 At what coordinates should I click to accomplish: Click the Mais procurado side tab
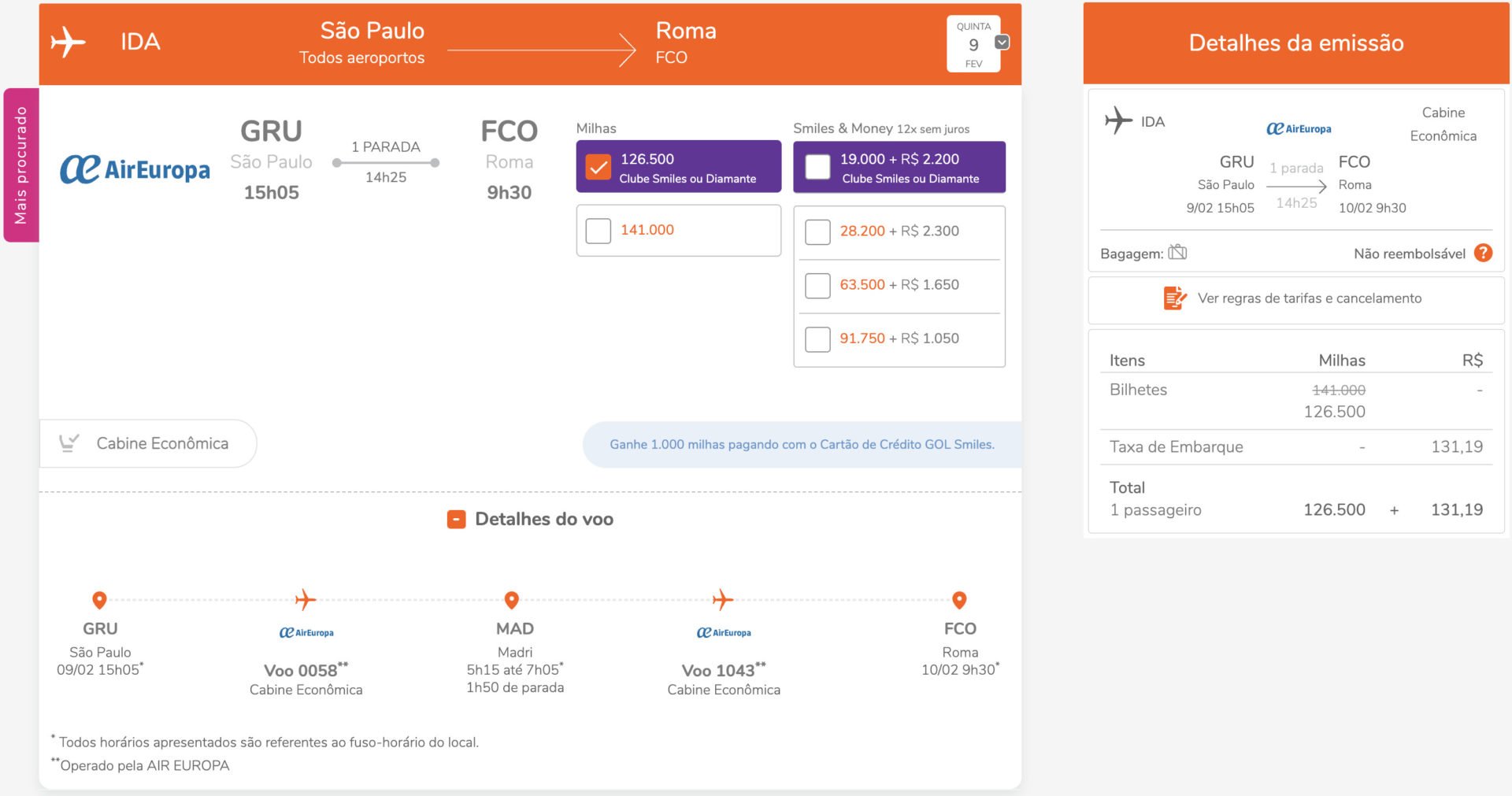coord(20,165)
